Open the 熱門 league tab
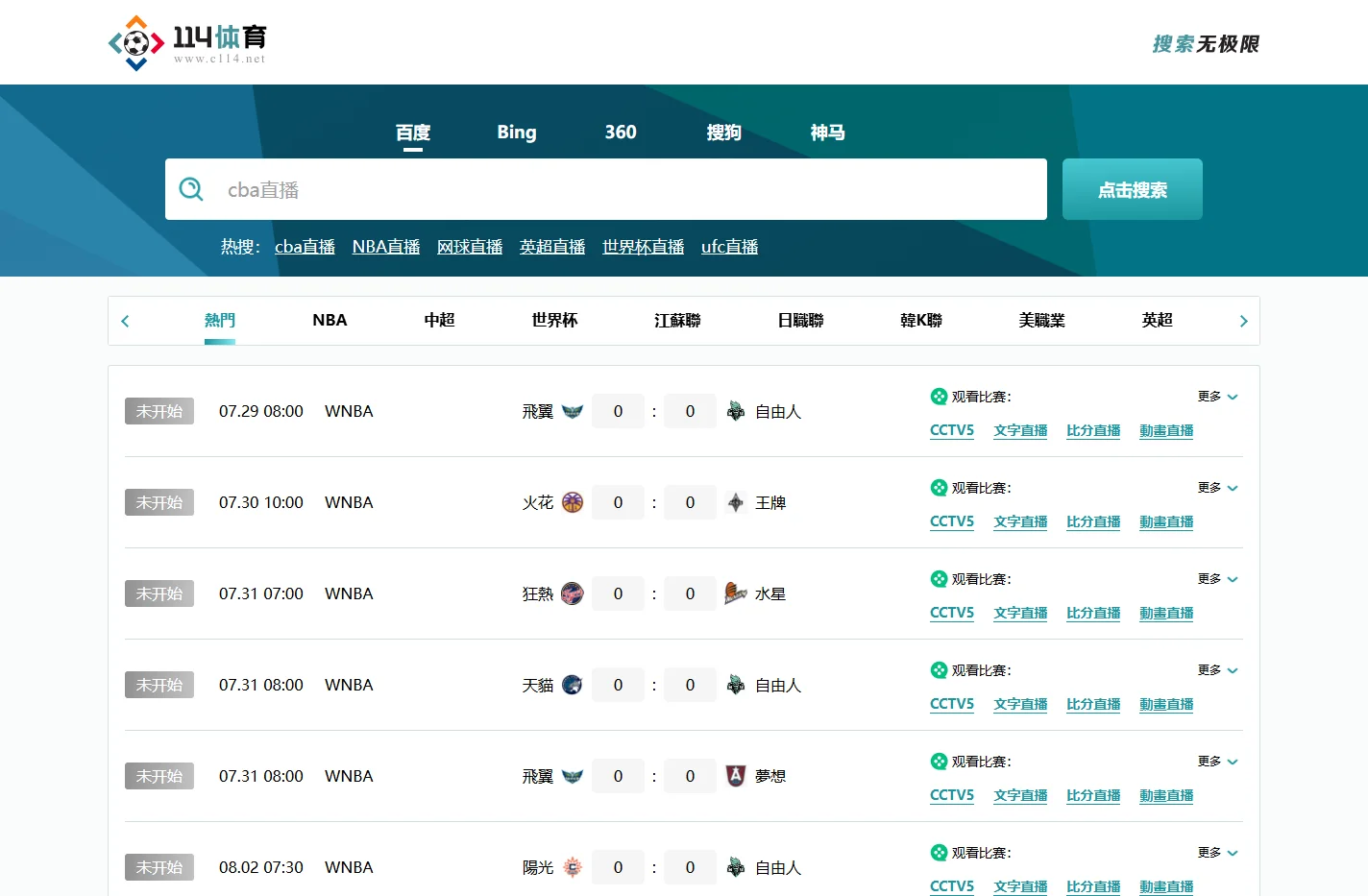1368x896 pixels. coord(220,320)
